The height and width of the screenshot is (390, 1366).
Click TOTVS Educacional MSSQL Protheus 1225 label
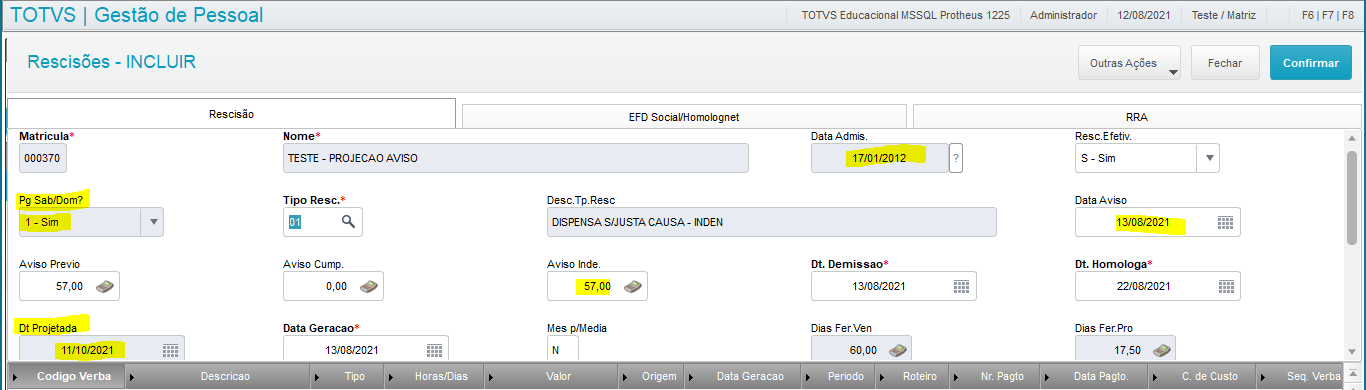[907, 16]
